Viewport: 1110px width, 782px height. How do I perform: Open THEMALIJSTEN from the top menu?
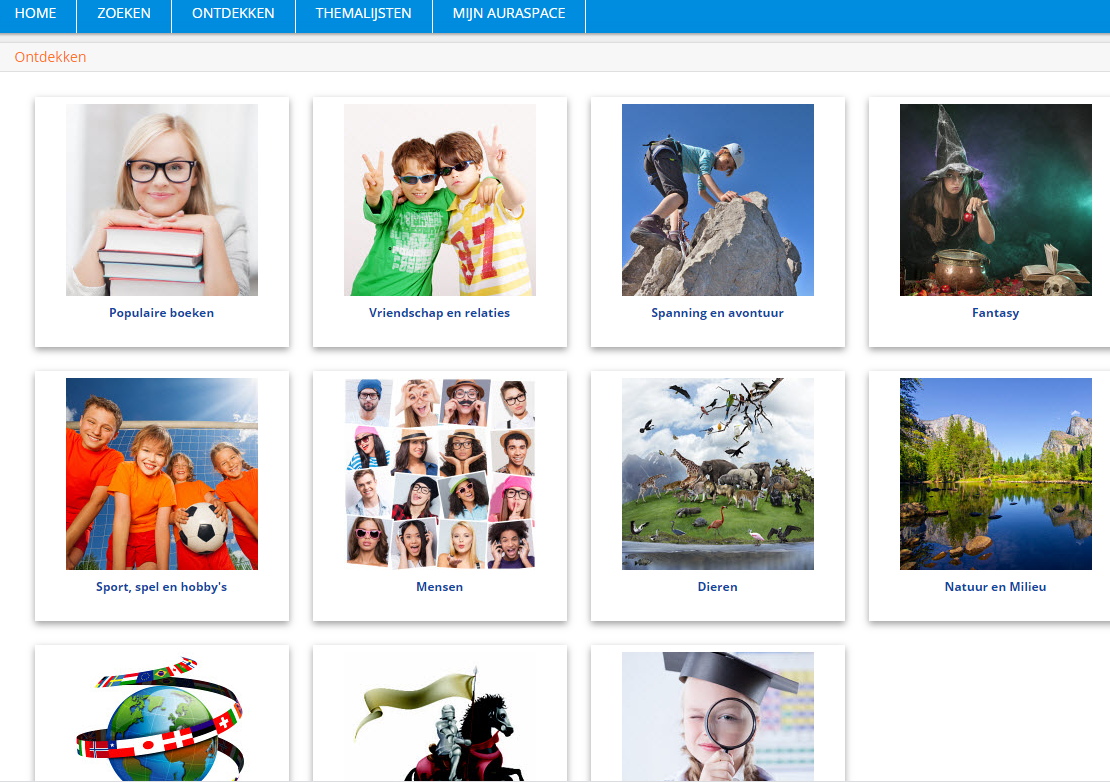coord(364,14)
